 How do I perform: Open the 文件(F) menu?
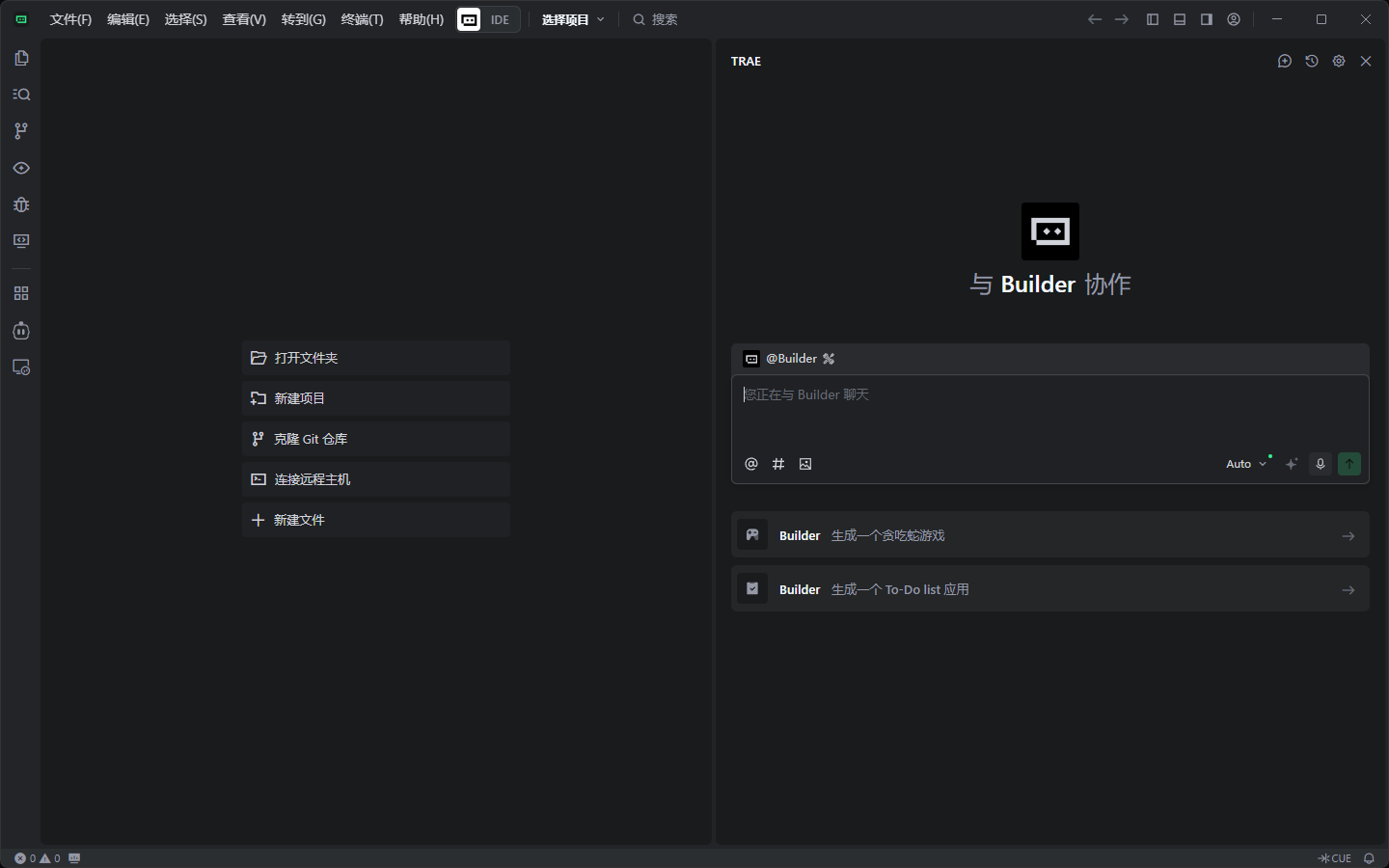(70, 19)
